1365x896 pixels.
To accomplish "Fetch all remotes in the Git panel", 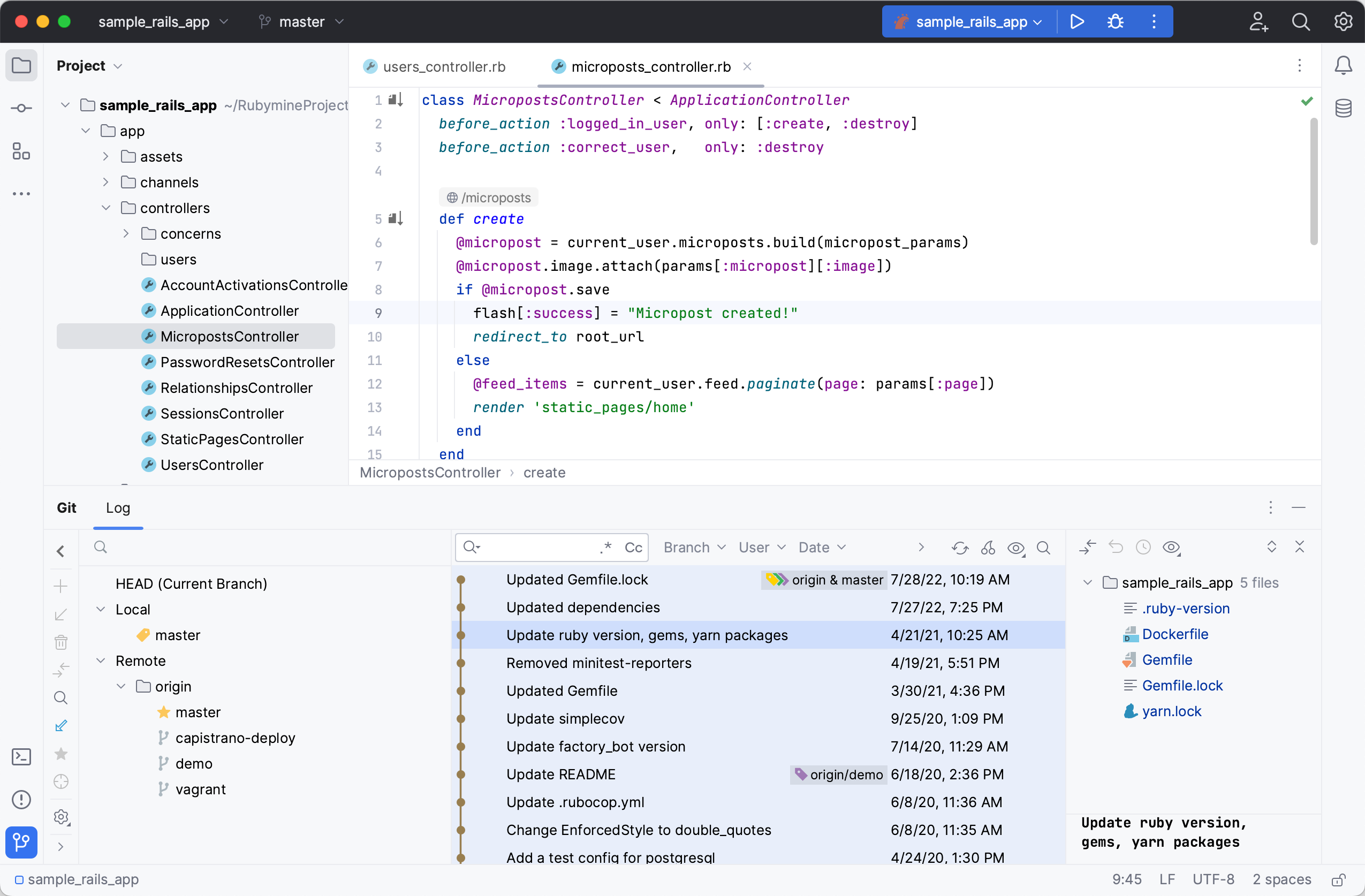I will click(x=61, y=670).
